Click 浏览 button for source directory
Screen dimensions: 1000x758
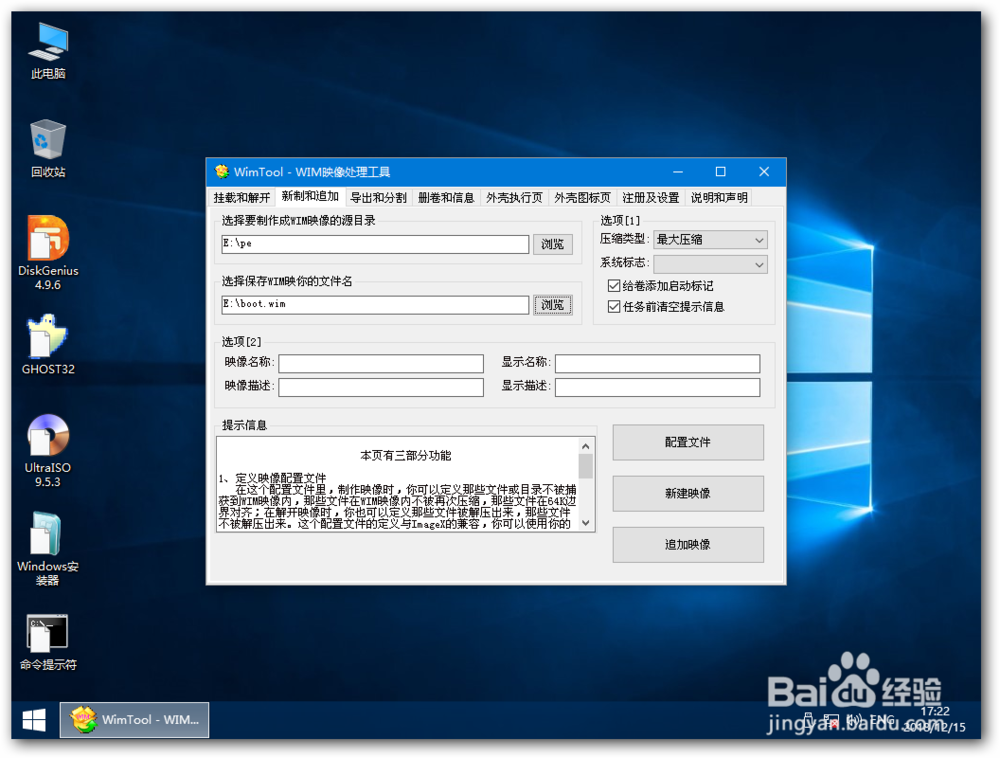coord(552,244)
